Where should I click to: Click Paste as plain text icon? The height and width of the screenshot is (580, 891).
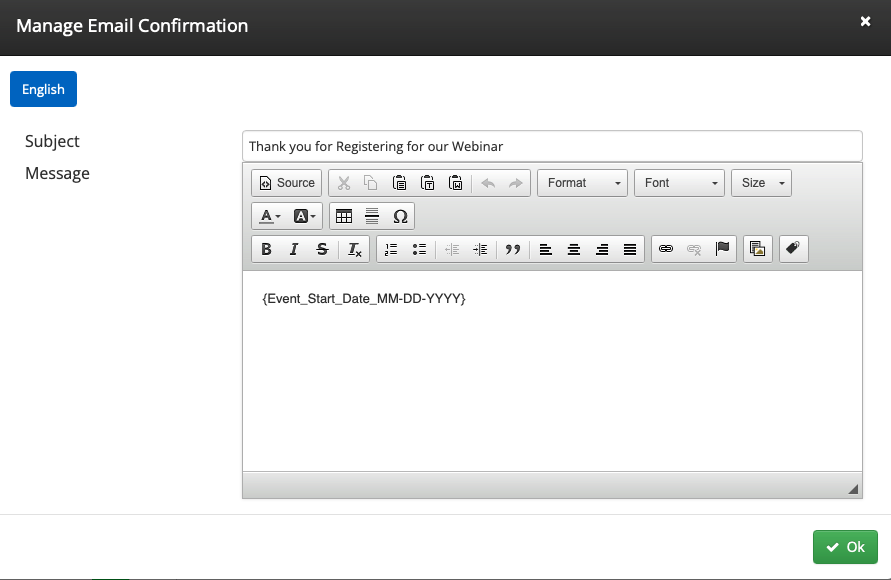[427, 183]
